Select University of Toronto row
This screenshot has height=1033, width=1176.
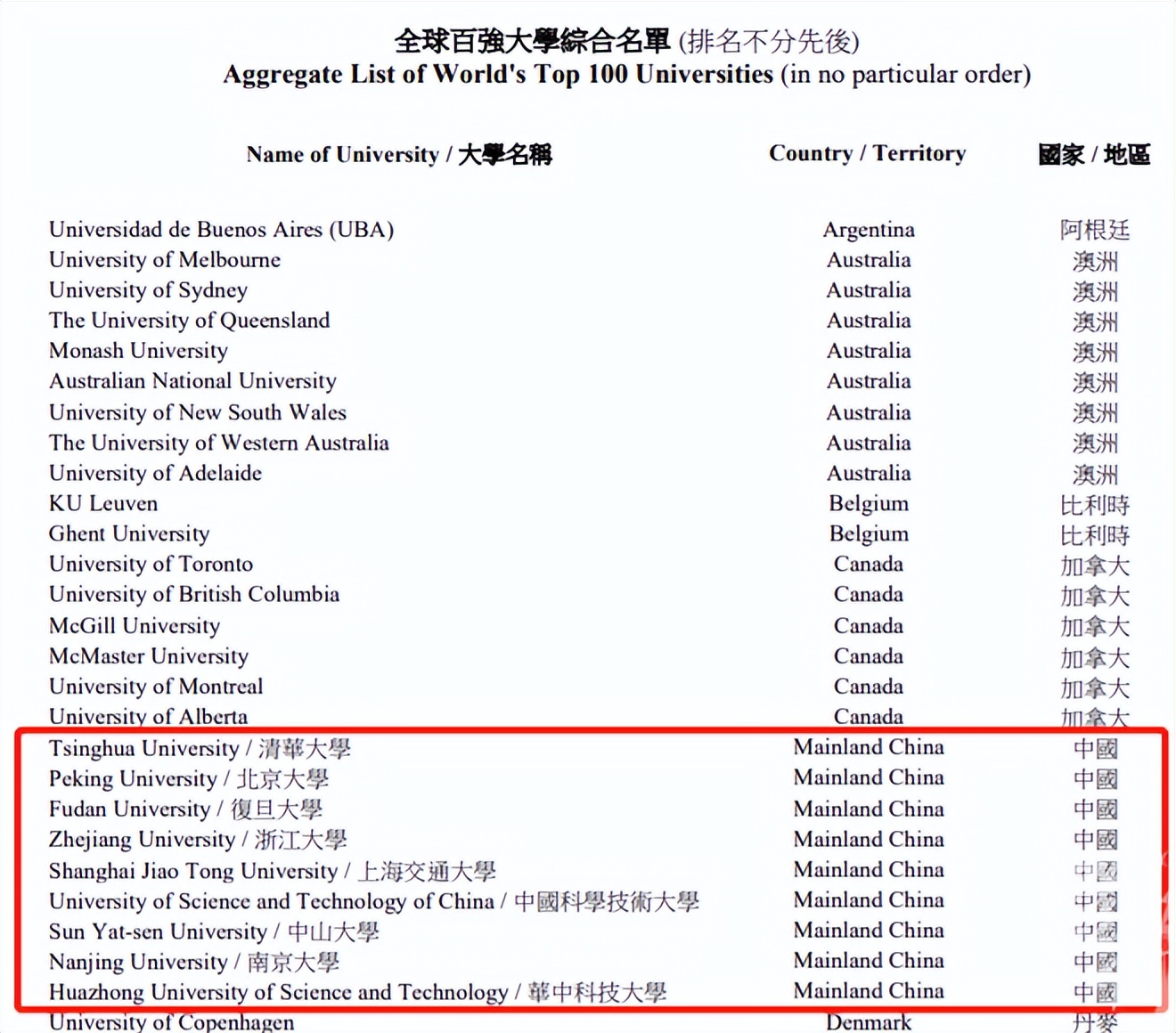click(150, 564)
